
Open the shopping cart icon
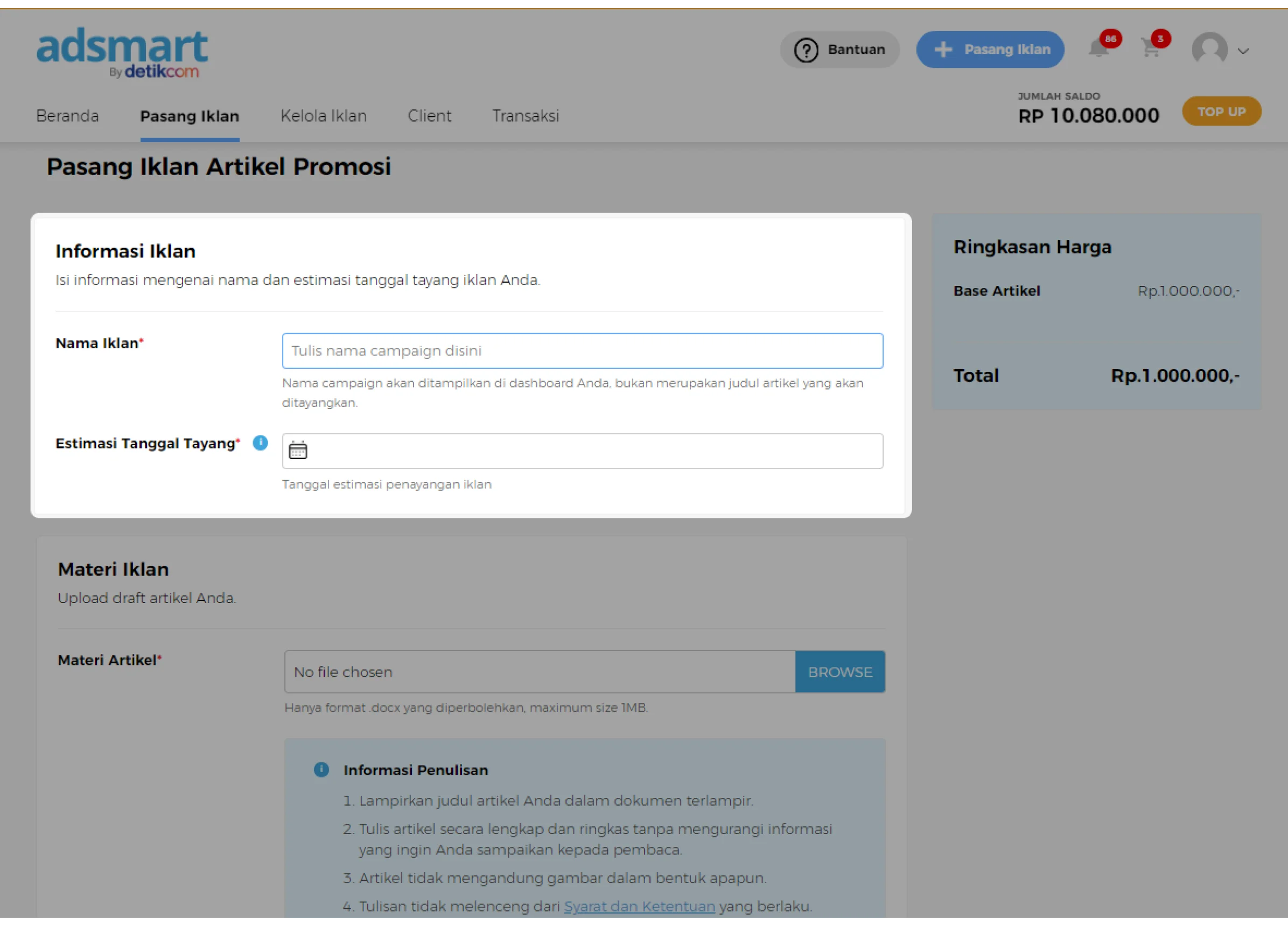1151,50
